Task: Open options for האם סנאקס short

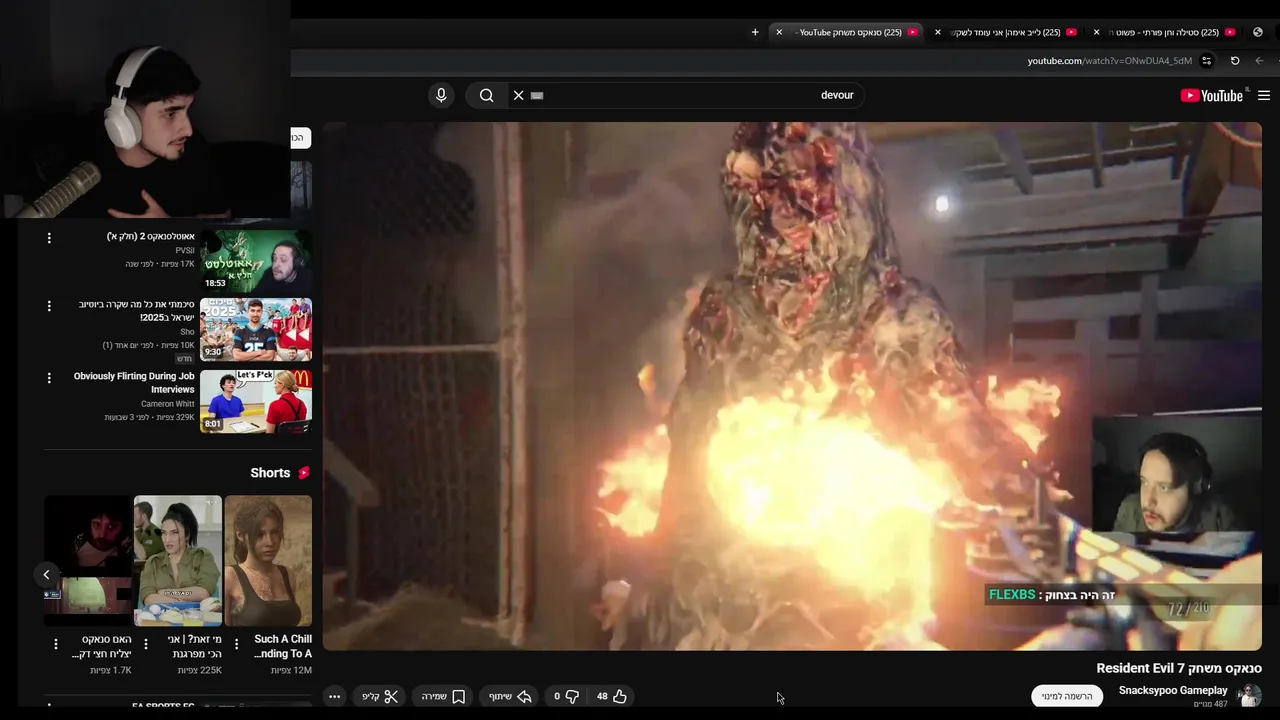Action: [x=56, y=644]
